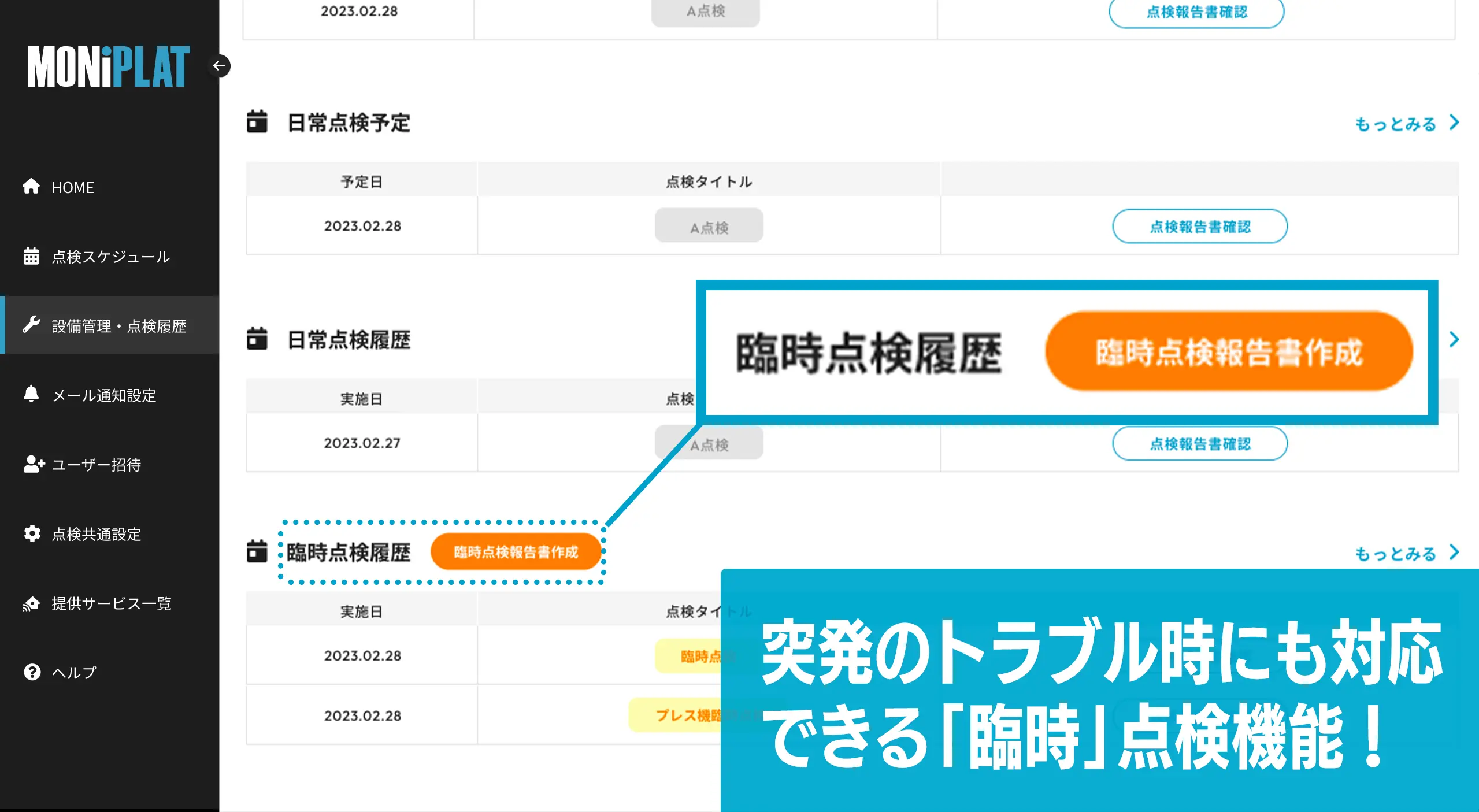The image size is (1479, 812).
Task: Click the もっとみる link for 日常点検予定
Action: click(1395, 123)
